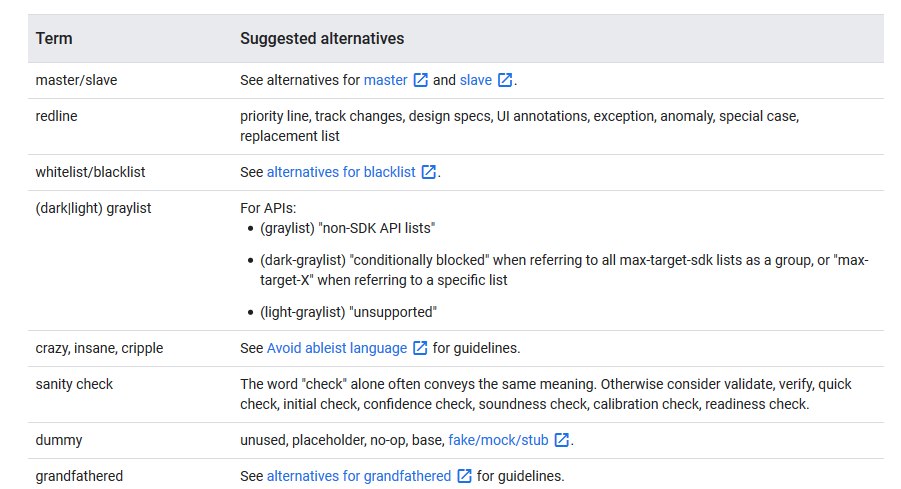
Task: Click the Term column header
Action: click(x=54, y=38)
